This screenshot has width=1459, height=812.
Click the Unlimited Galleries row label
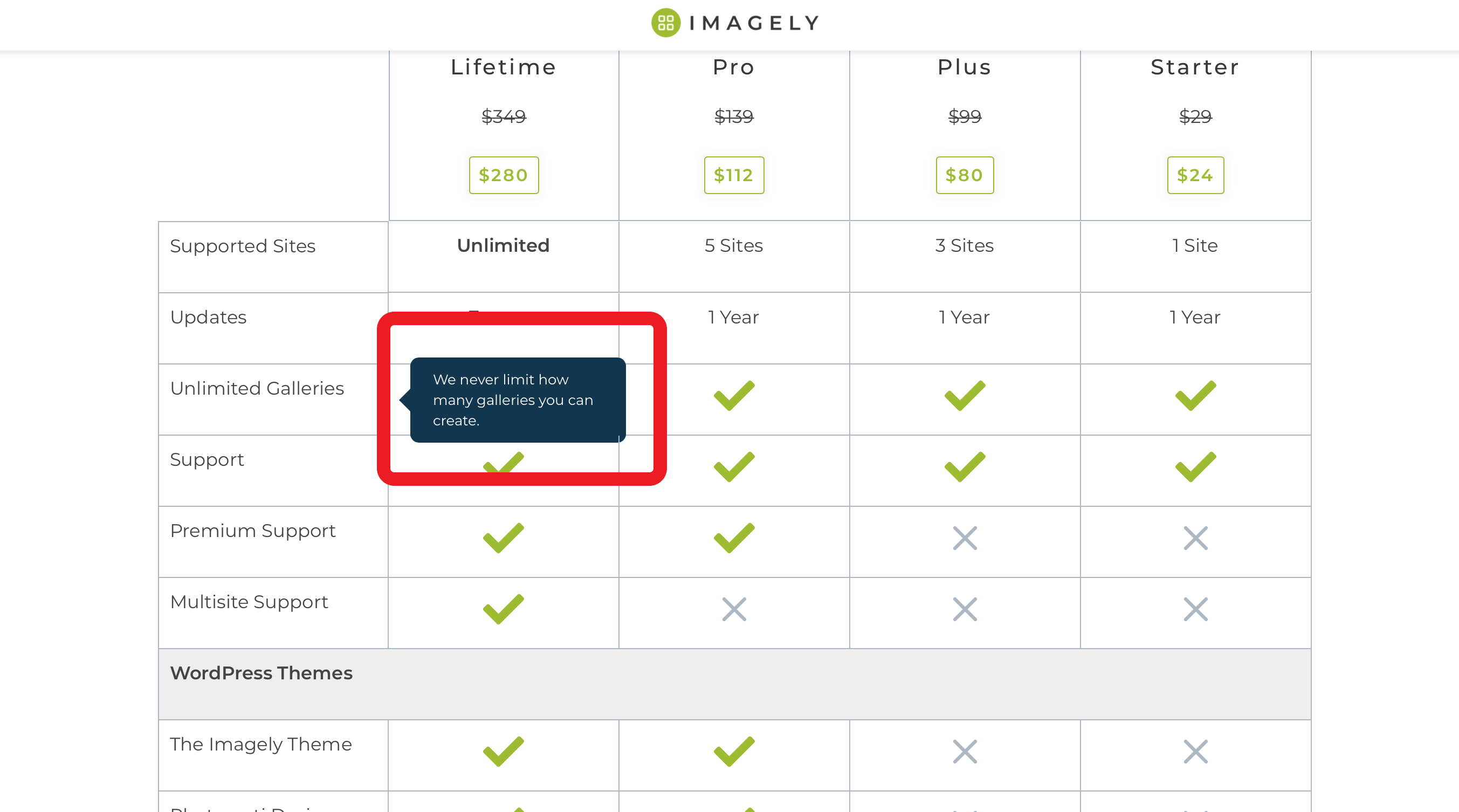[x=257, y=388]
